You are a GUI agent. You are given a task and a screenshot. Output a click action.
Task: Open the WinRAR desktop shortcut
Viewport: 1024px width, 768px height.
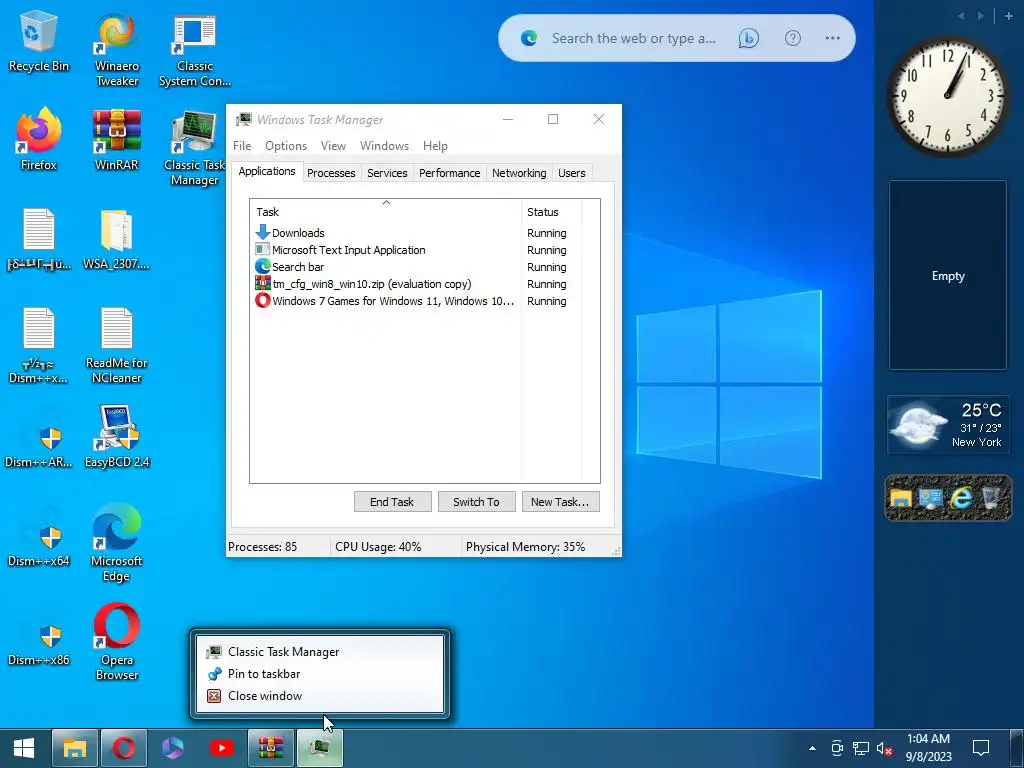point(117,140)
